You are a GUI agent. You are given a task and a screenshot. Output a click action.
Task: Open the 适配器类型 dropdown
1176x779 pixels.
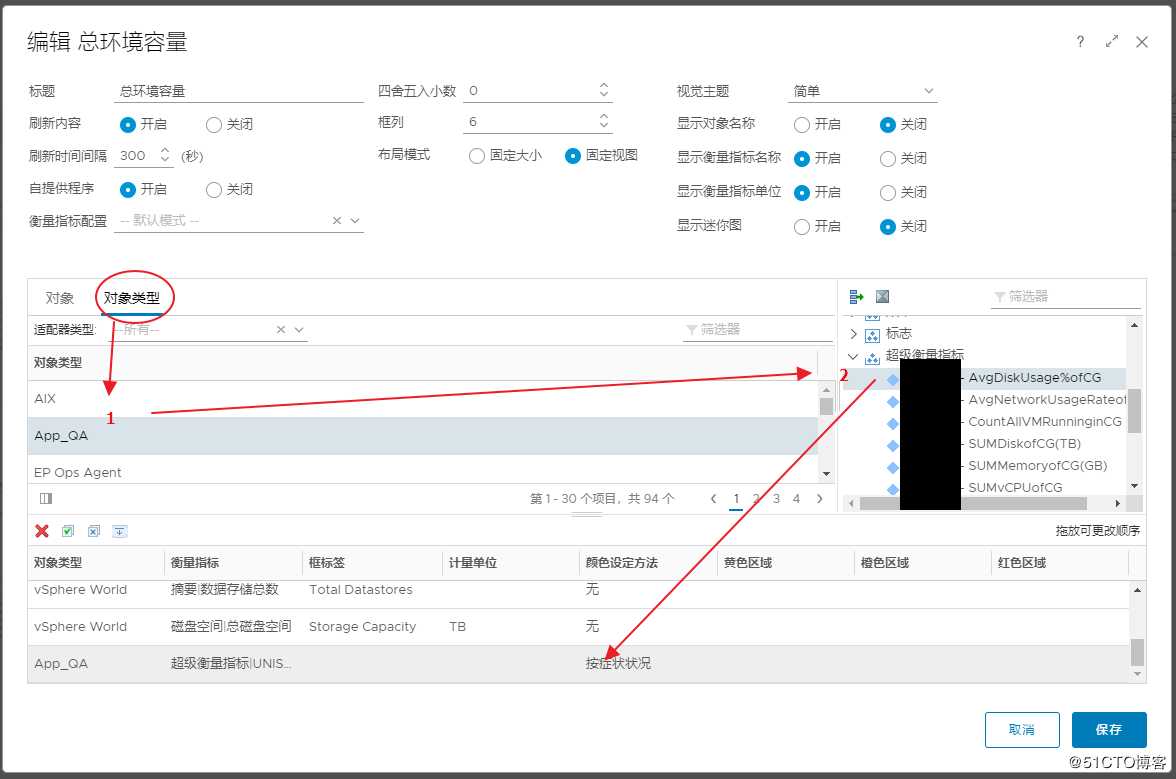299,330
